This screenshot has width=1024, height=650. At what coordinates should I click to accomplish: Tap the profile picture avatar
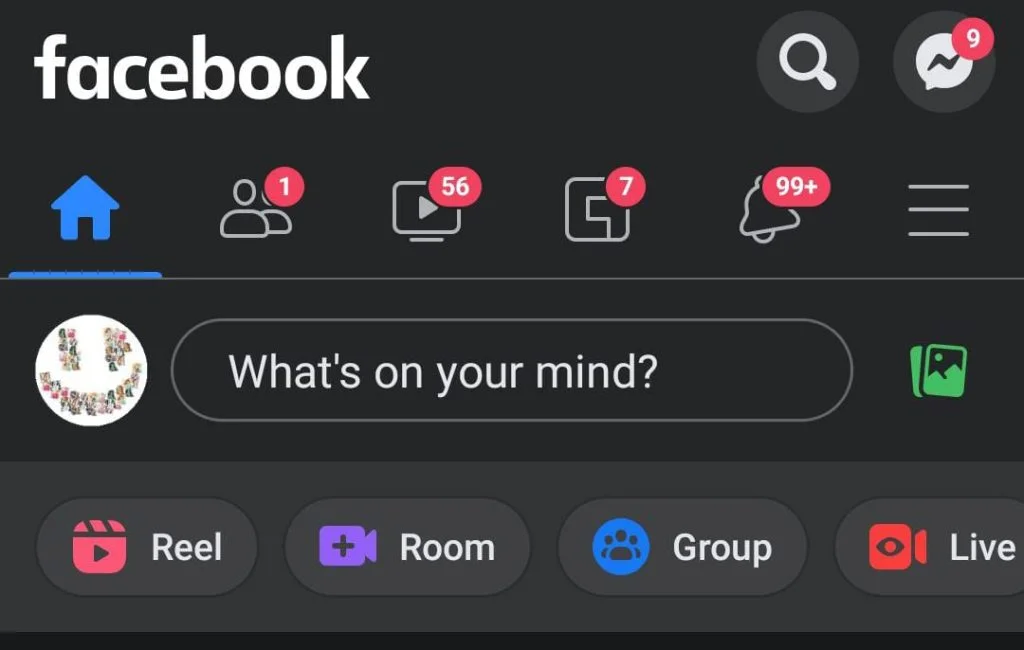pyautogui.click(x=91, y=370)
